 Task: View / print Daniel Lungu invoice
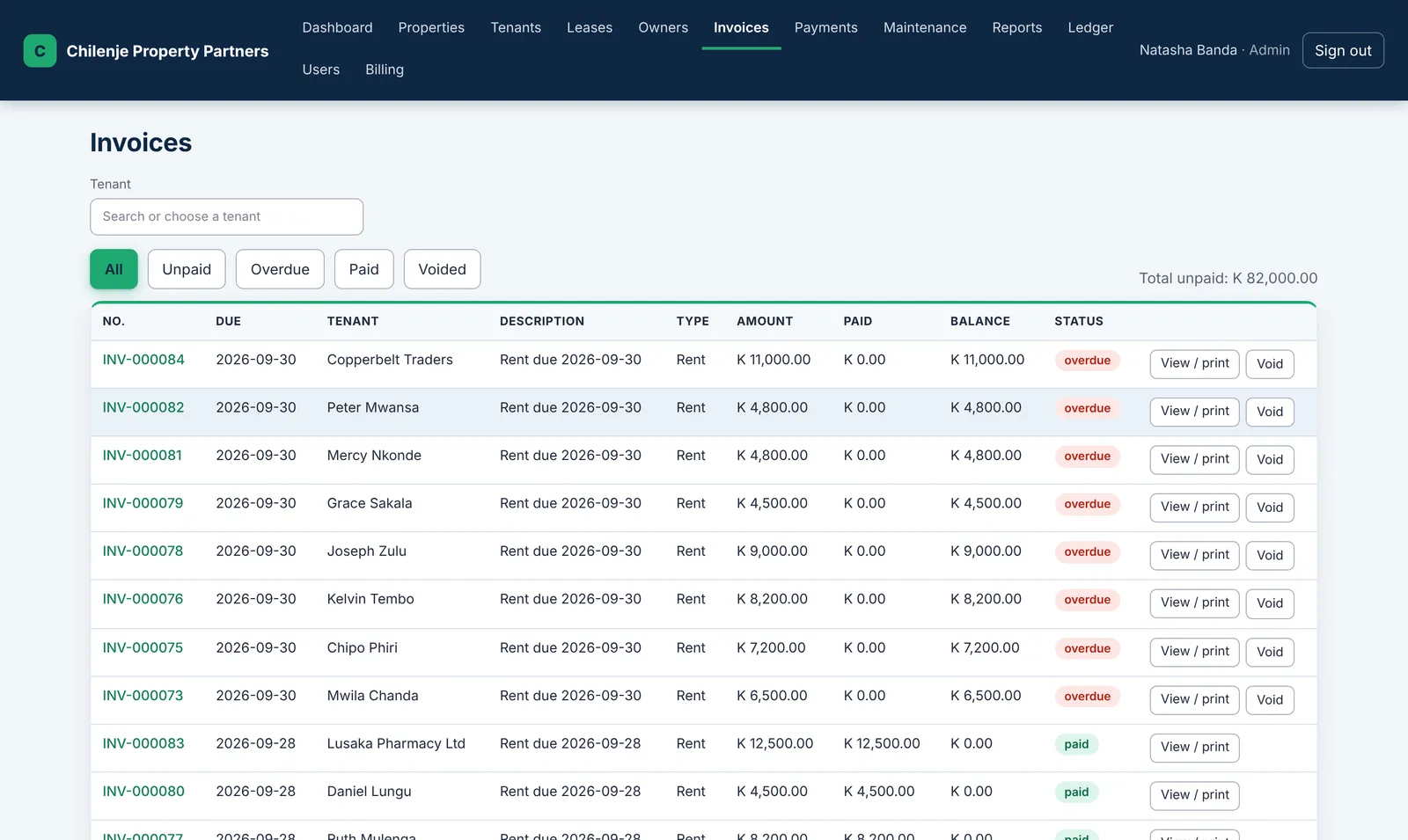coord(1194,795)
